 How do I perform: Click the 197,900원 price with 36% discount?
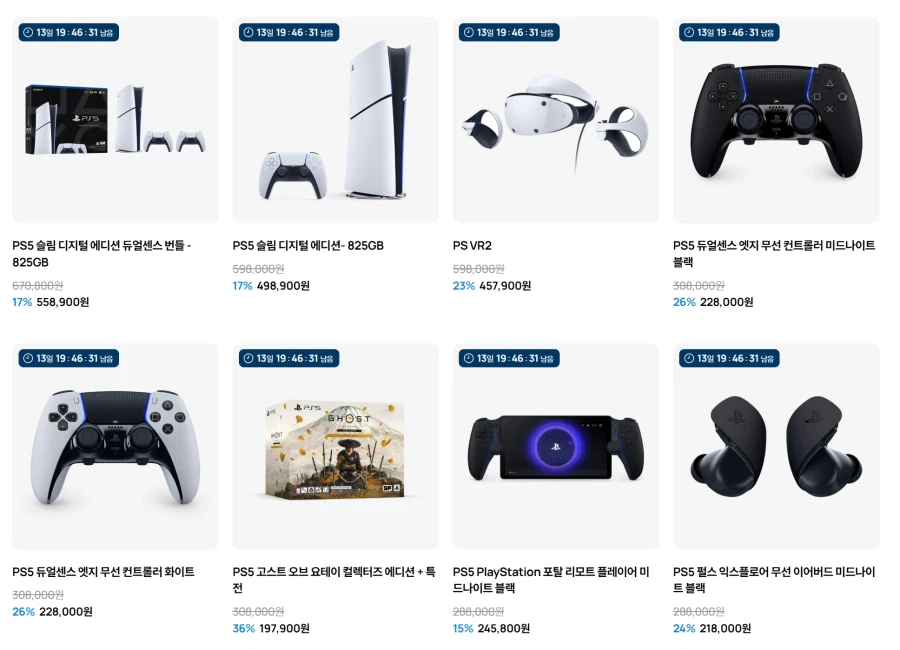[x=284, y=629]
